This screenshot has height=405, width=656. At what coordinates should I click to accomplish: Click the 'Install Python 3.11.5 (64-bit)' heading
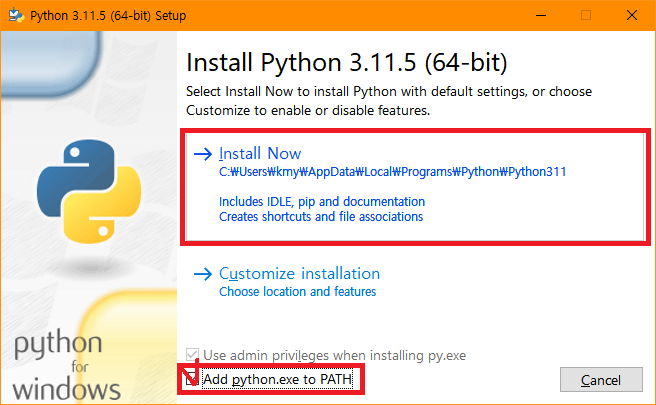tap(346, 63)
